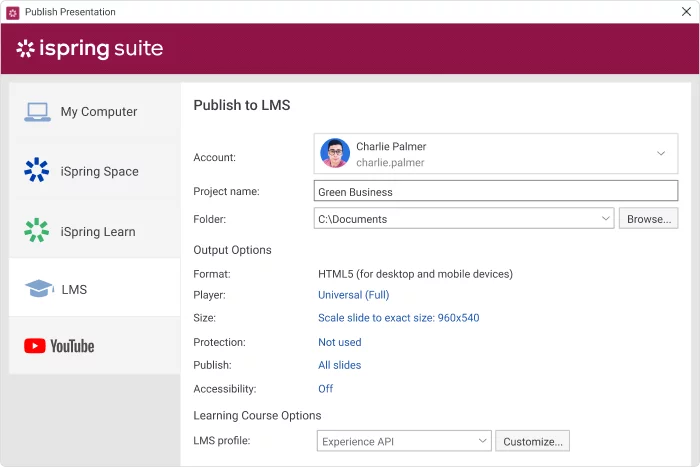Image resolution: width=700 pixels, height=467 pixels.
Task: Open the LMS profile Experience API dropdown
Action: (404, 441)
